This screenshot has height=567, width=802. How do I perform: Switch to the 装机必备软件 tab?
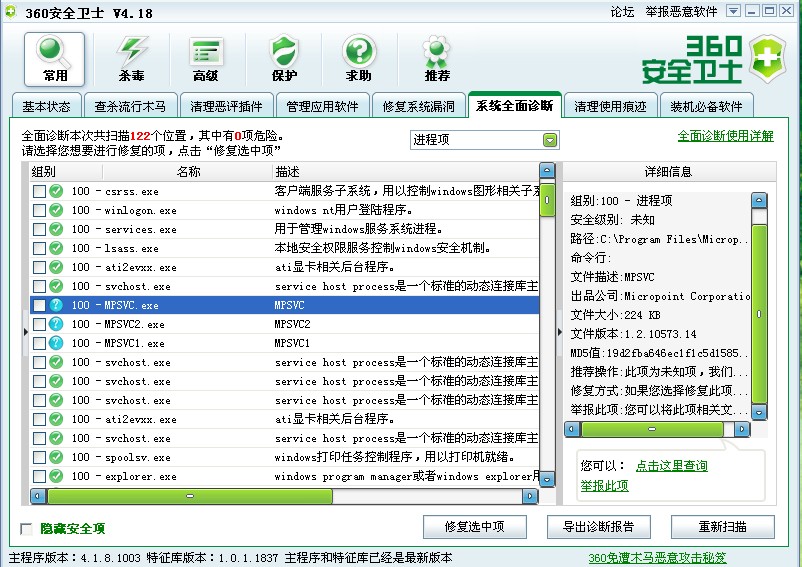[706, 106]
